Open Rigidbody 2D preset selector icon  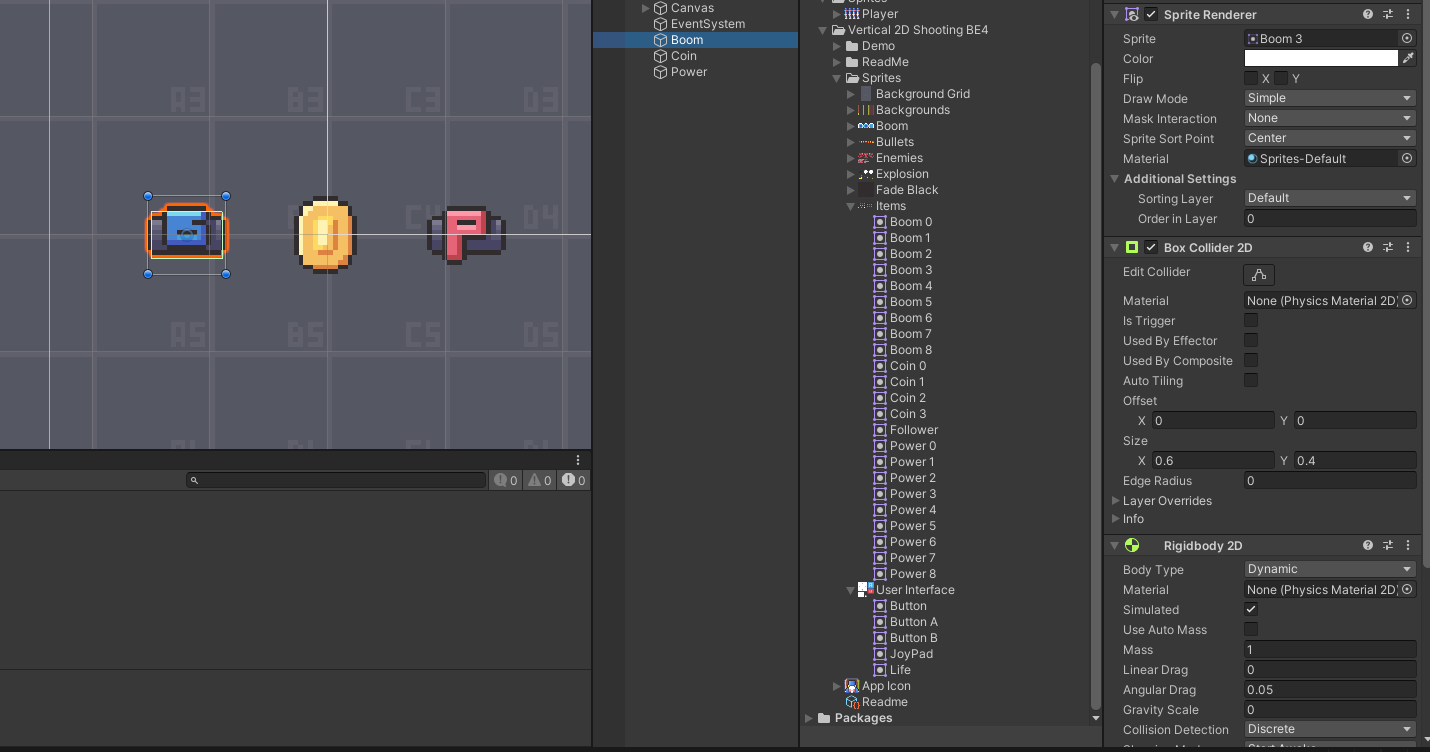pos(1388,546)
